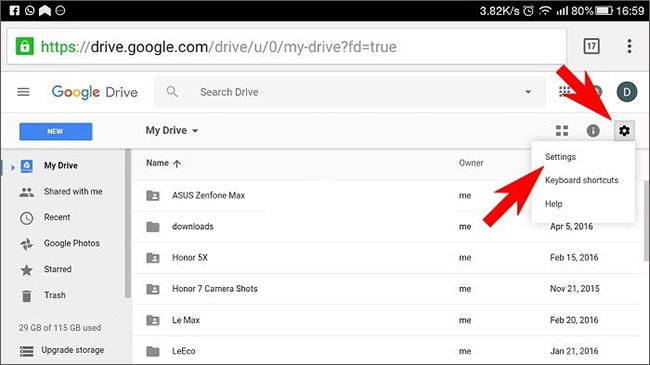Click the Name sort arrow
The height and width of the screenshot is (365, 650).
click(177, 163)
